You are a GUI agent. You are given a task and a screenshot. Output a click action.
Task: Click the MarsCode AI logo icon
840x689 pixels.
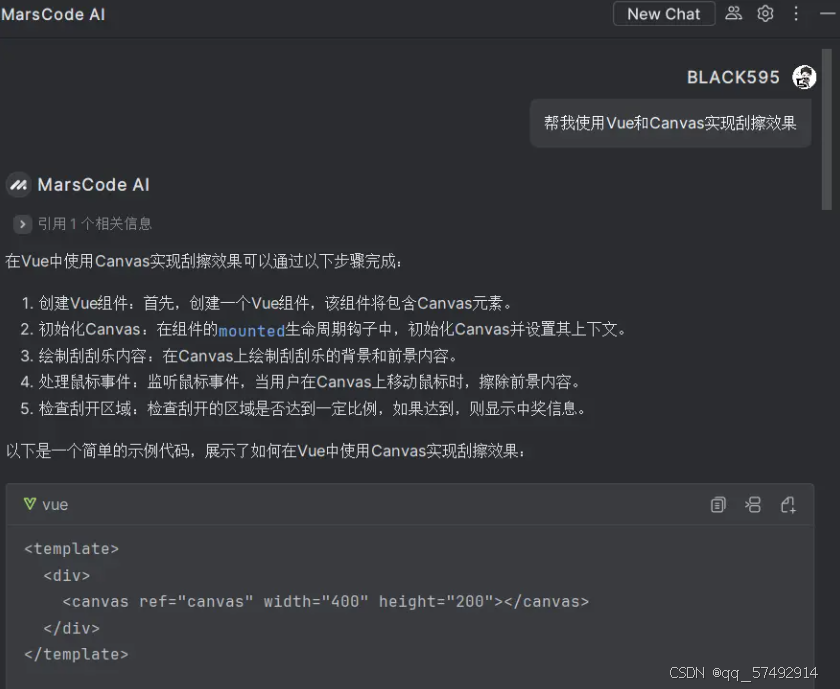pos(19,185)
